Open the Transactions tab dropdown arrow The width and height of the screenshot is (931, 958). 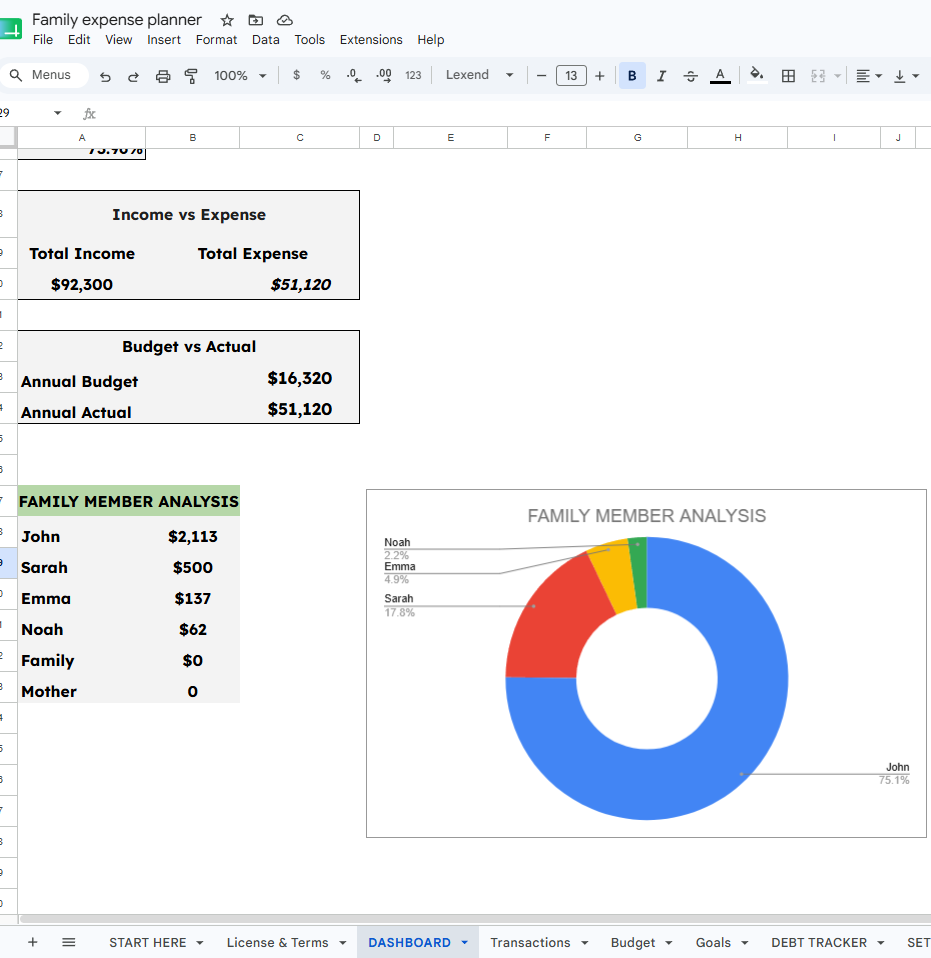coord(585,943)
